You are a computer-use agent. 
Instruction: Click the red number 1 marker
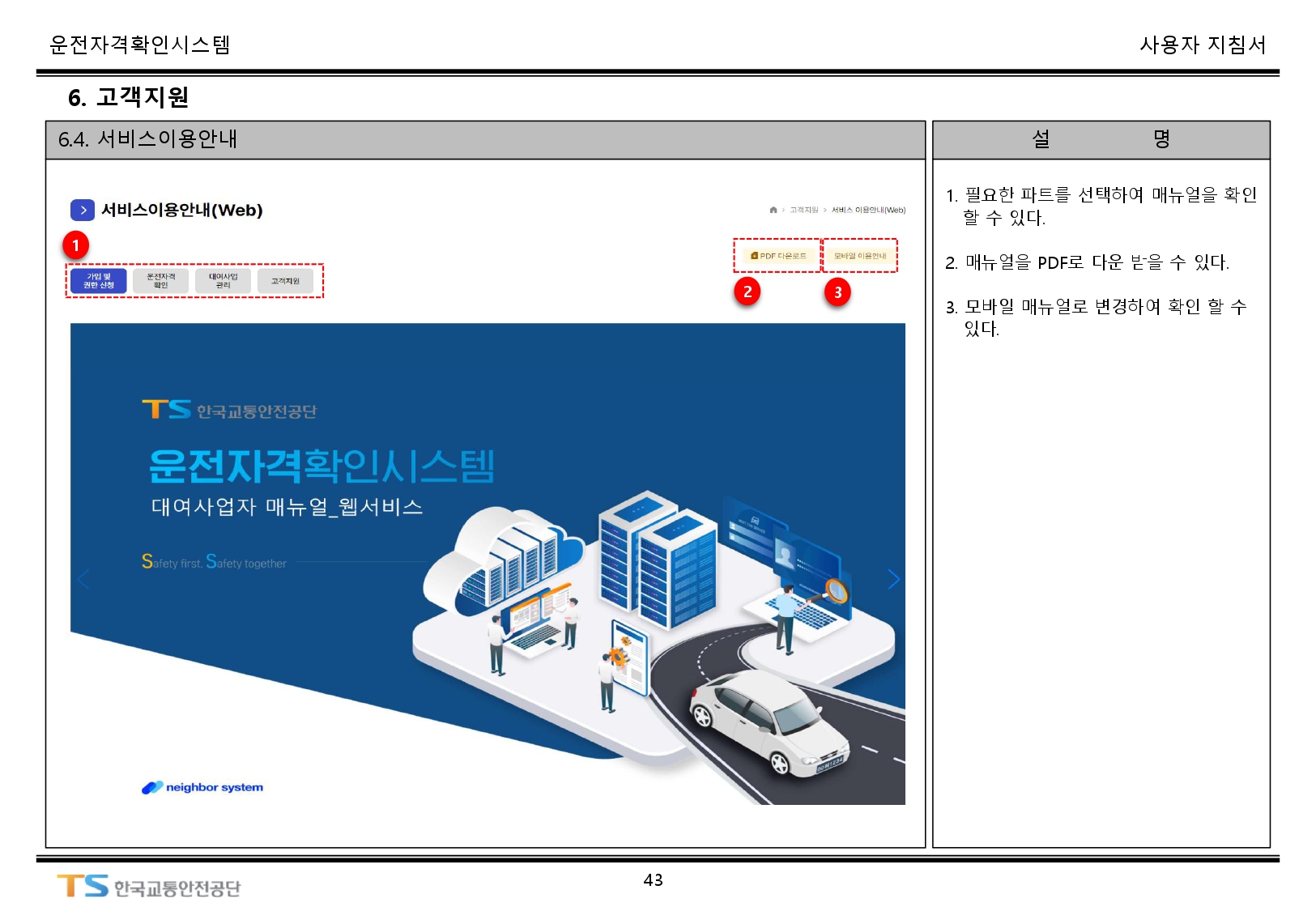pyautogui.click(x=75, y=245)
